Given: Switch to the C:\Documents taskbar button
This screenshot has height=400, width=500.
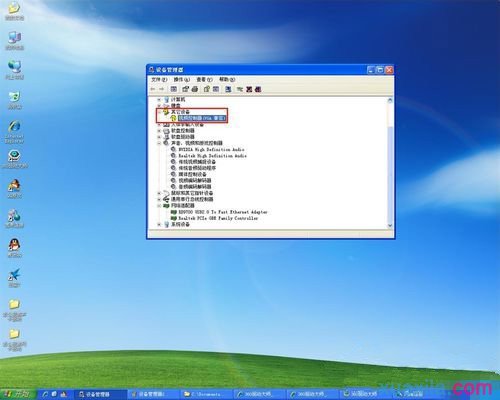Looking at the screenshot, I should click(x=206, y=394).
